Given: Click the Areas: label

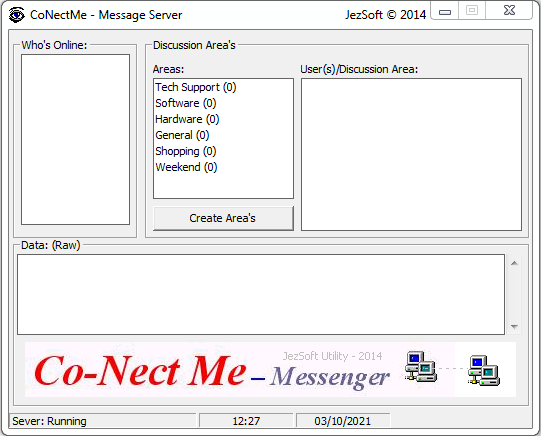Looking at the screenshot, I should point(168,69).
